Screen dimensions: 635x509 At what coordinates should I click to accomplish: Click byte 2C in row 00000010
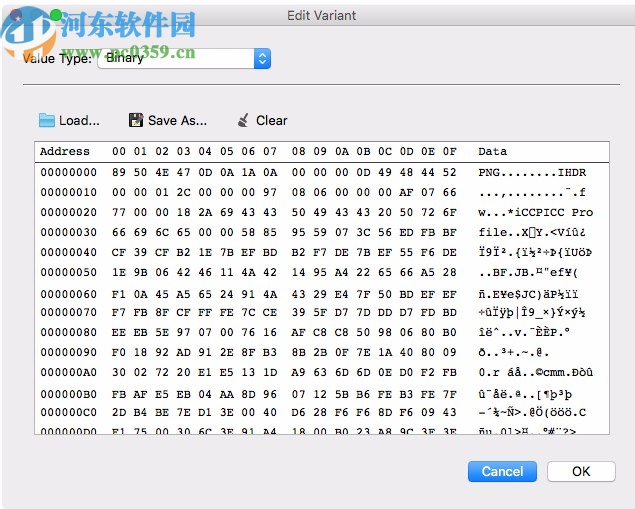click(x=183, y=192)
